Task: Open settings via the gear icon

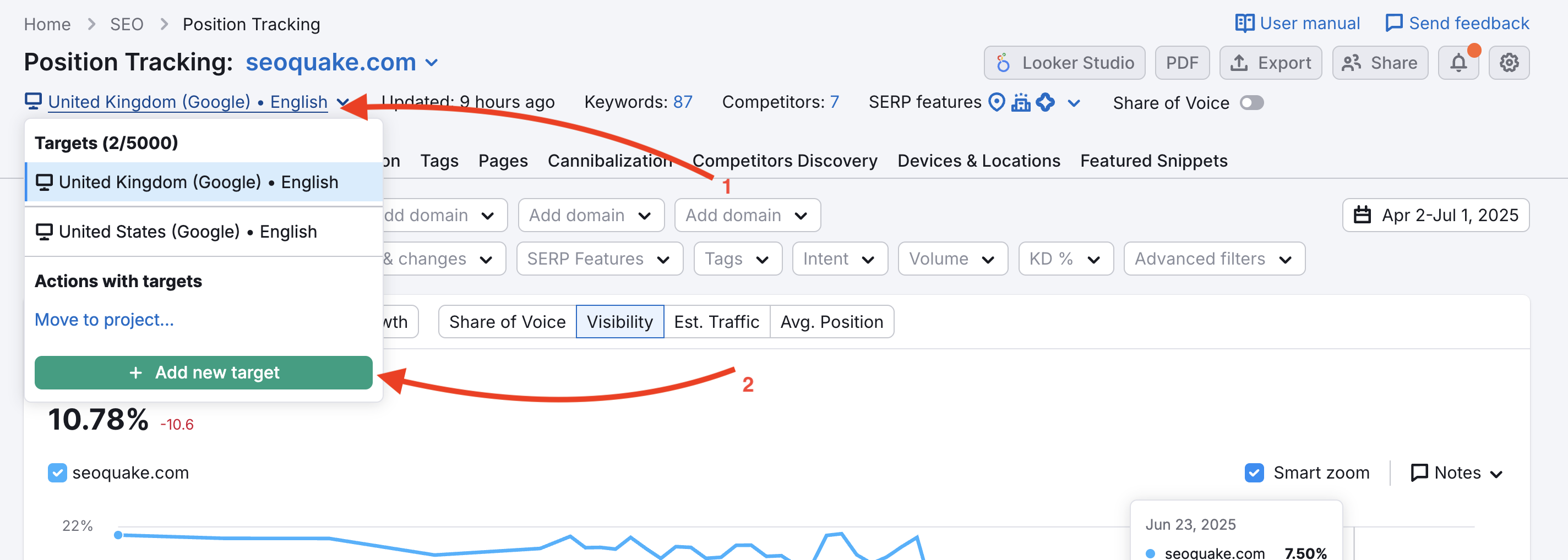Action: tap(1509, 63)
